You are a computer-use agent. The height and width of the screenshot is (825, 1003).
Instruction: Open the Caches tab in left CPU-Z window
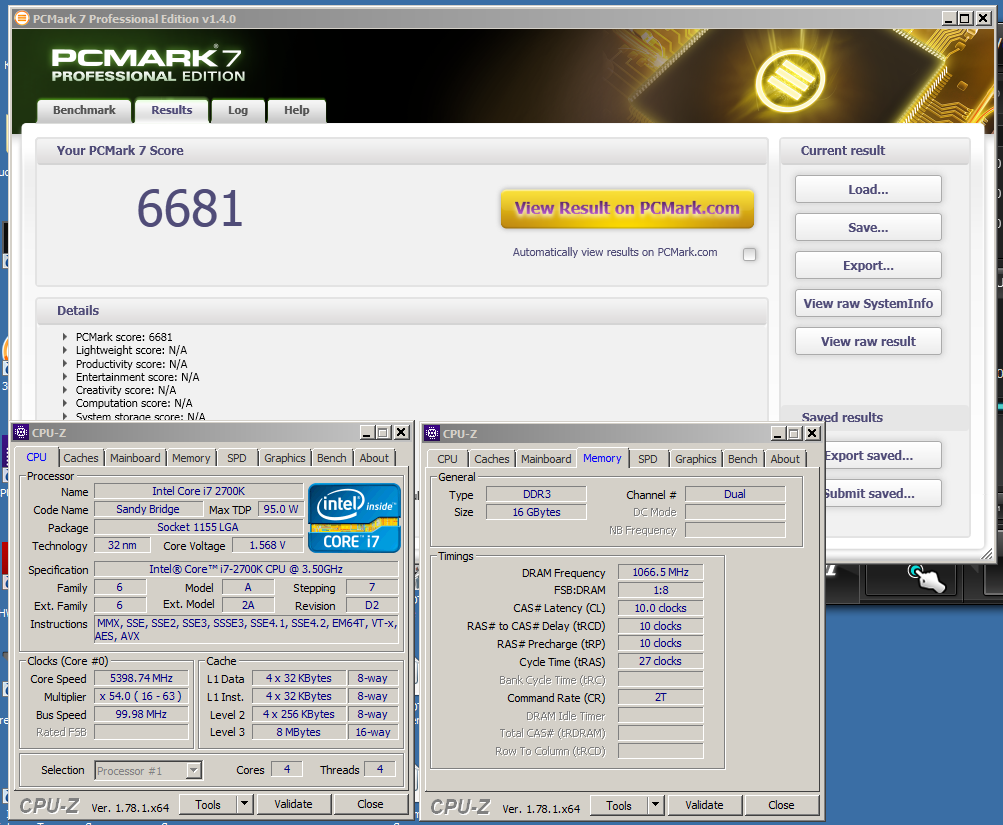coord(81,458)
